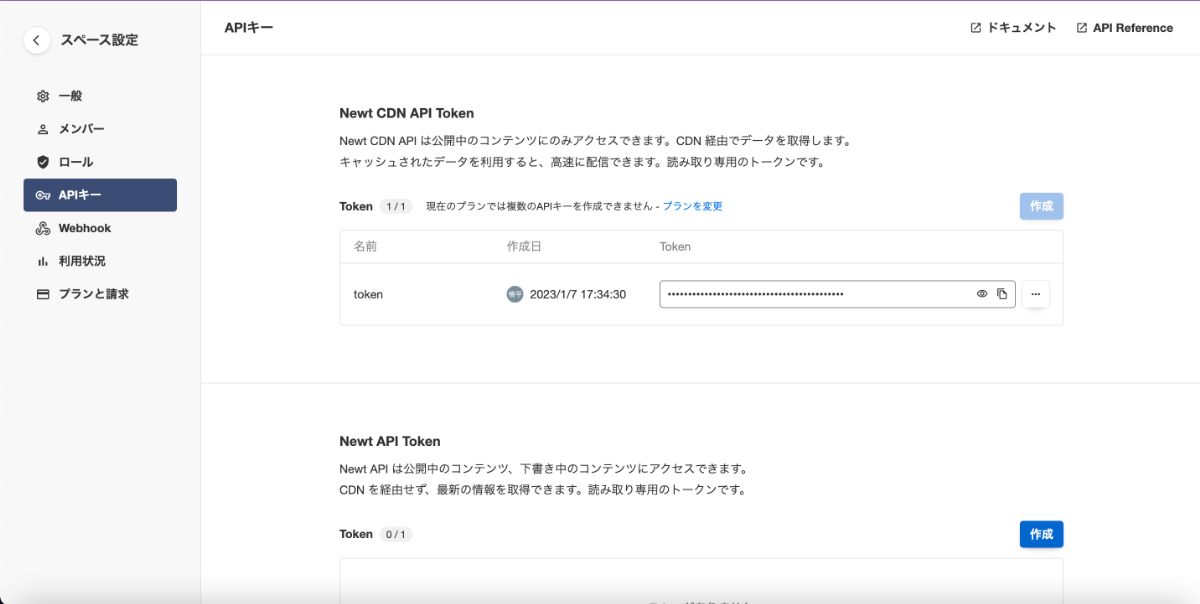
Task: Click the external link icon beside ドキュメント
Action: point(976,28)
